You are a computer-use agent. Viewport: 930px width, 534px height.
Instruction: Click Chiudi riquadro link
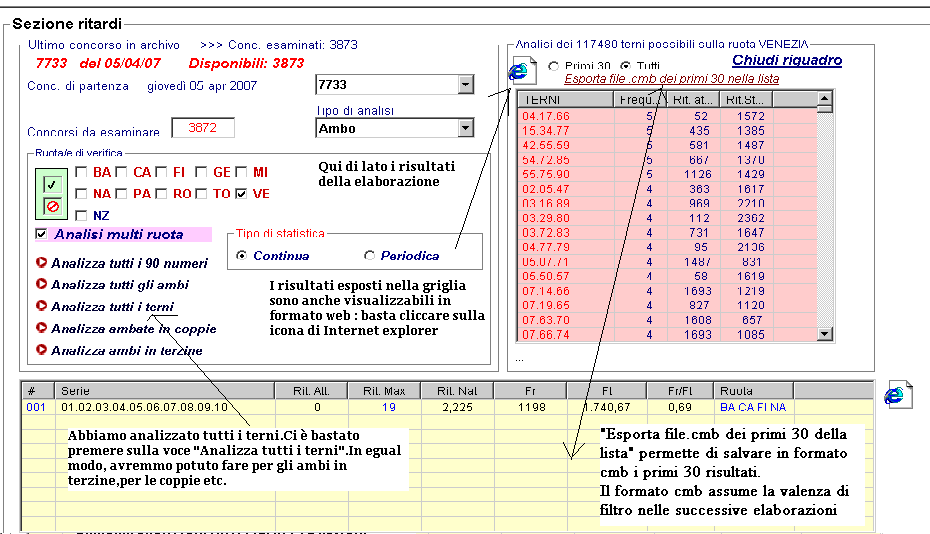pyautogui.click(x=787, y=60)
